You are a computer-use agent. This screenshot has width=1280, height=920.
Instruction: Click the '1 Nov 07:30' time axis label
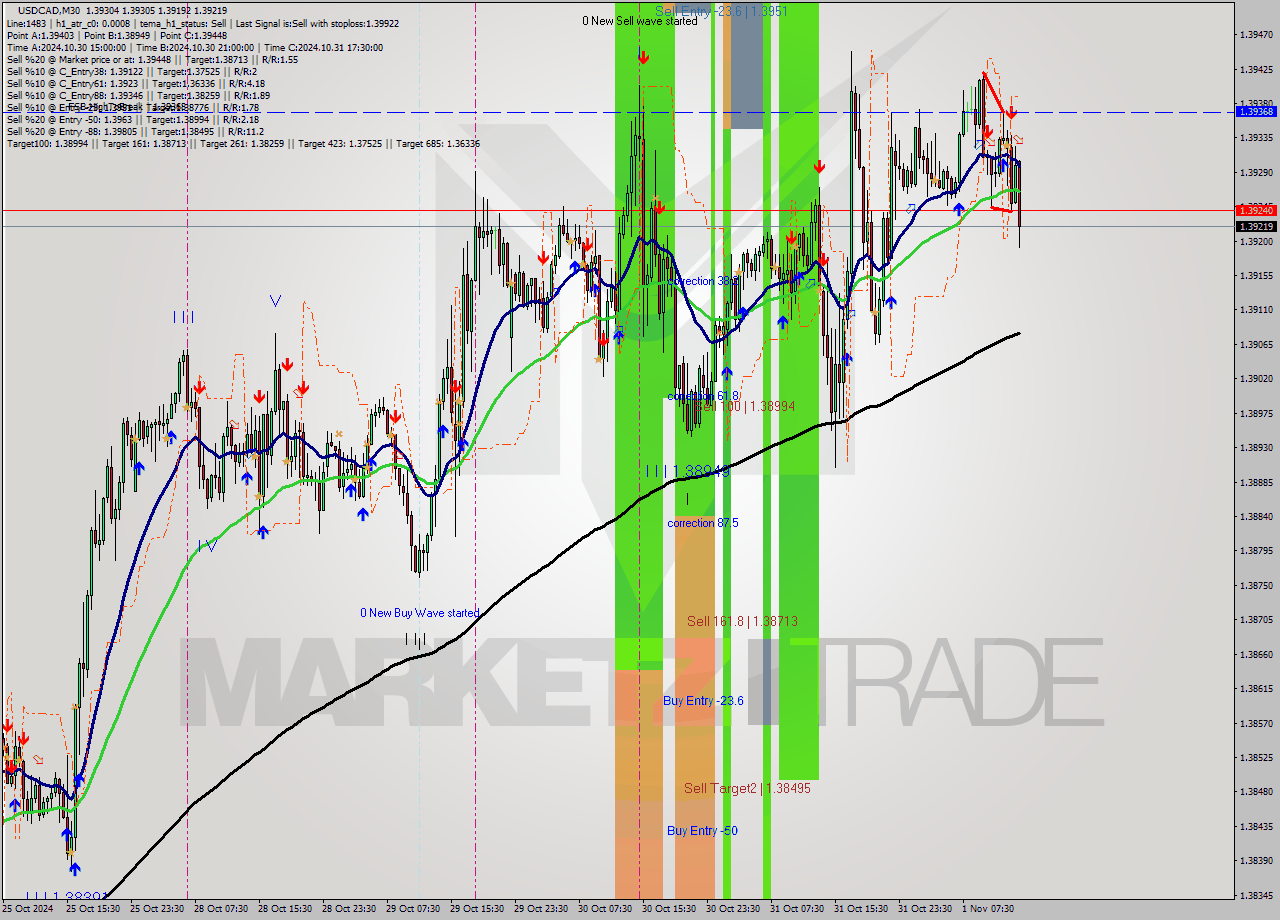pyautogui.click(x=989, y=909)
